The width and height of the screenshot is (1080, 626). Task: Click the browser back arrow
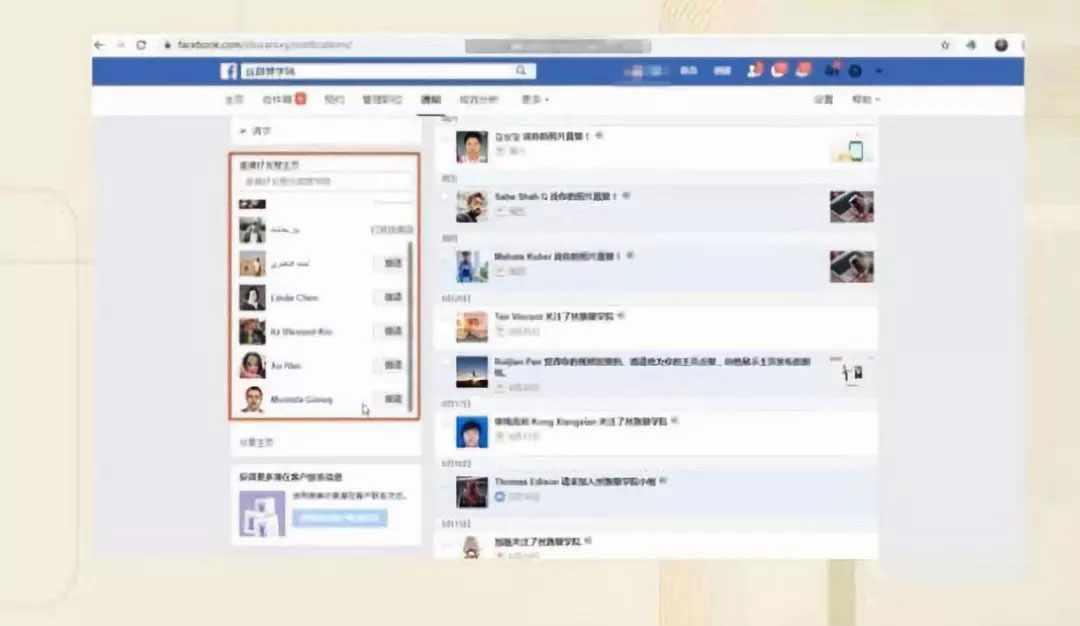[97, 45]
